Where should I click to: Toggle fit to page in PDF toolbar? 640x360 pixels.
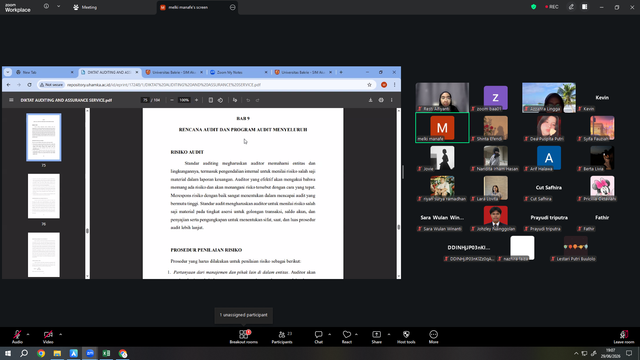tap(211, 100)
